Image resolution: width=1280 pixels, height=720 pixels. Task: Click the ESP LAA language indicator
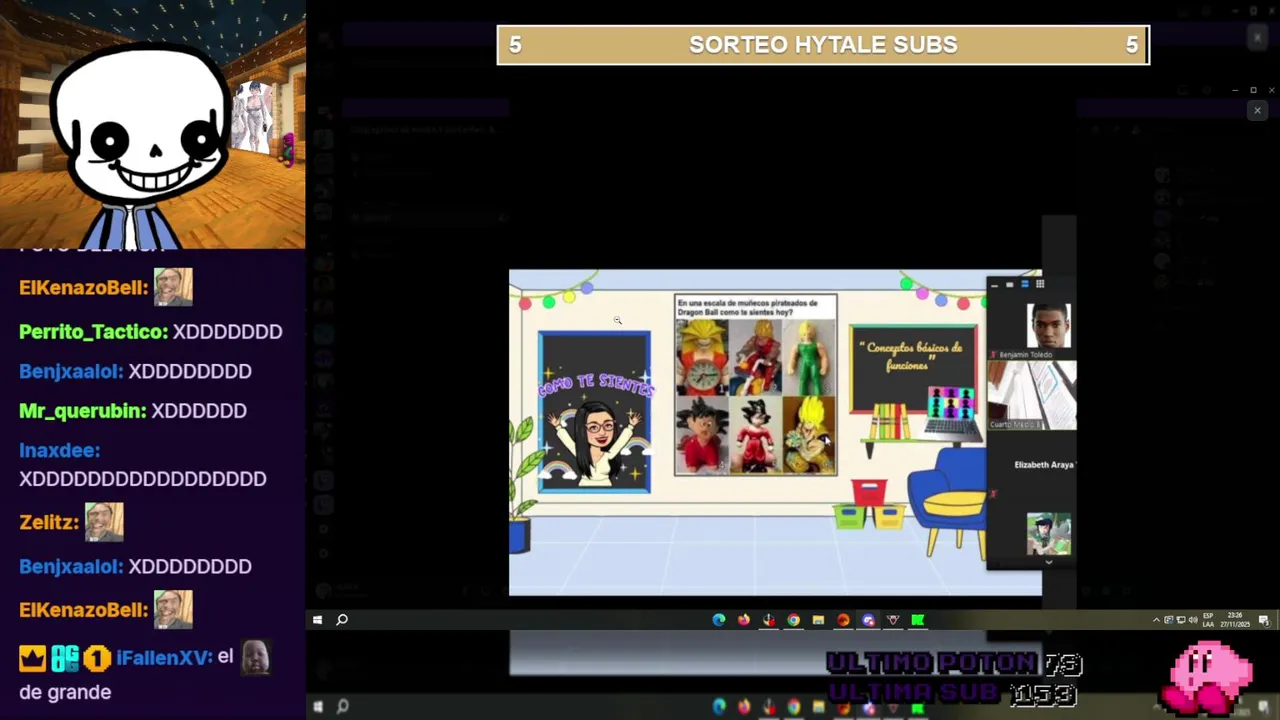(x=1208, y=620)
